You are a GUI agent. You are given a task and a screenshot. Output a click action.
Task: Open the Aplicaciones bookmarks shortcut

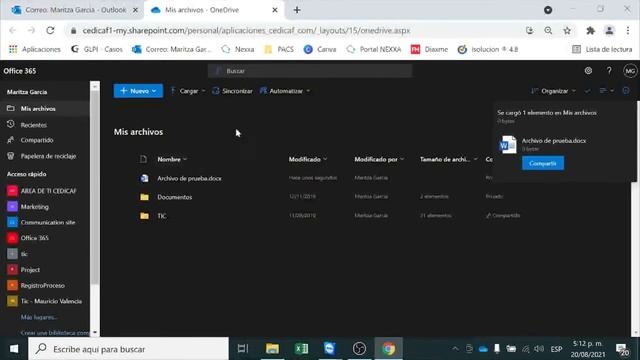[x=35, y=49]
